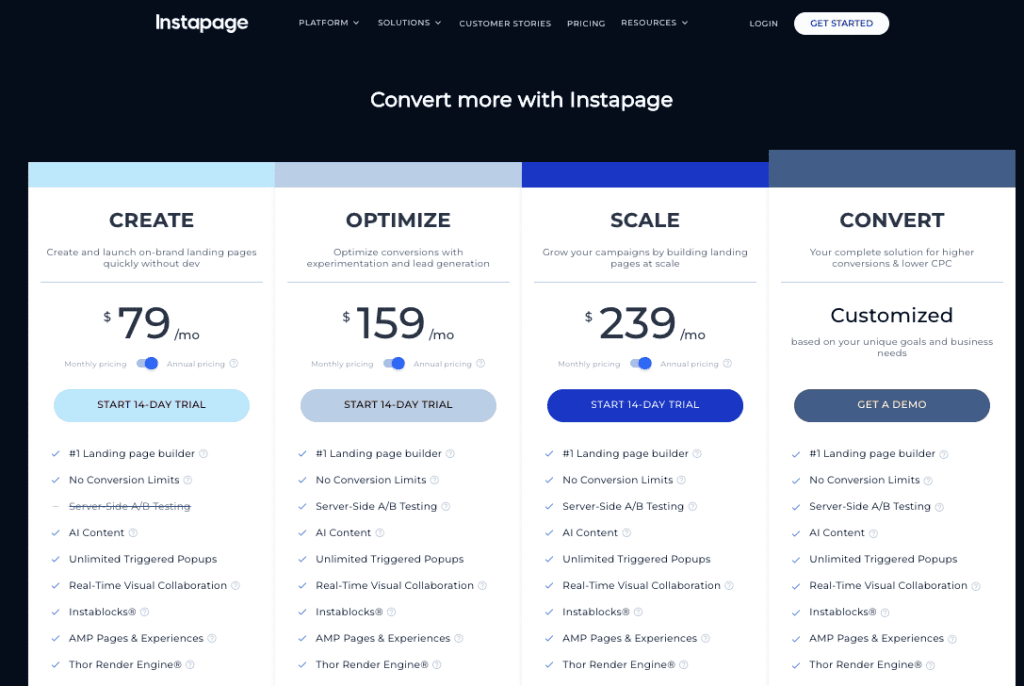Select Annual pricing label on Optimize plan
The image size is (1024, 686).
pos(442,364)
